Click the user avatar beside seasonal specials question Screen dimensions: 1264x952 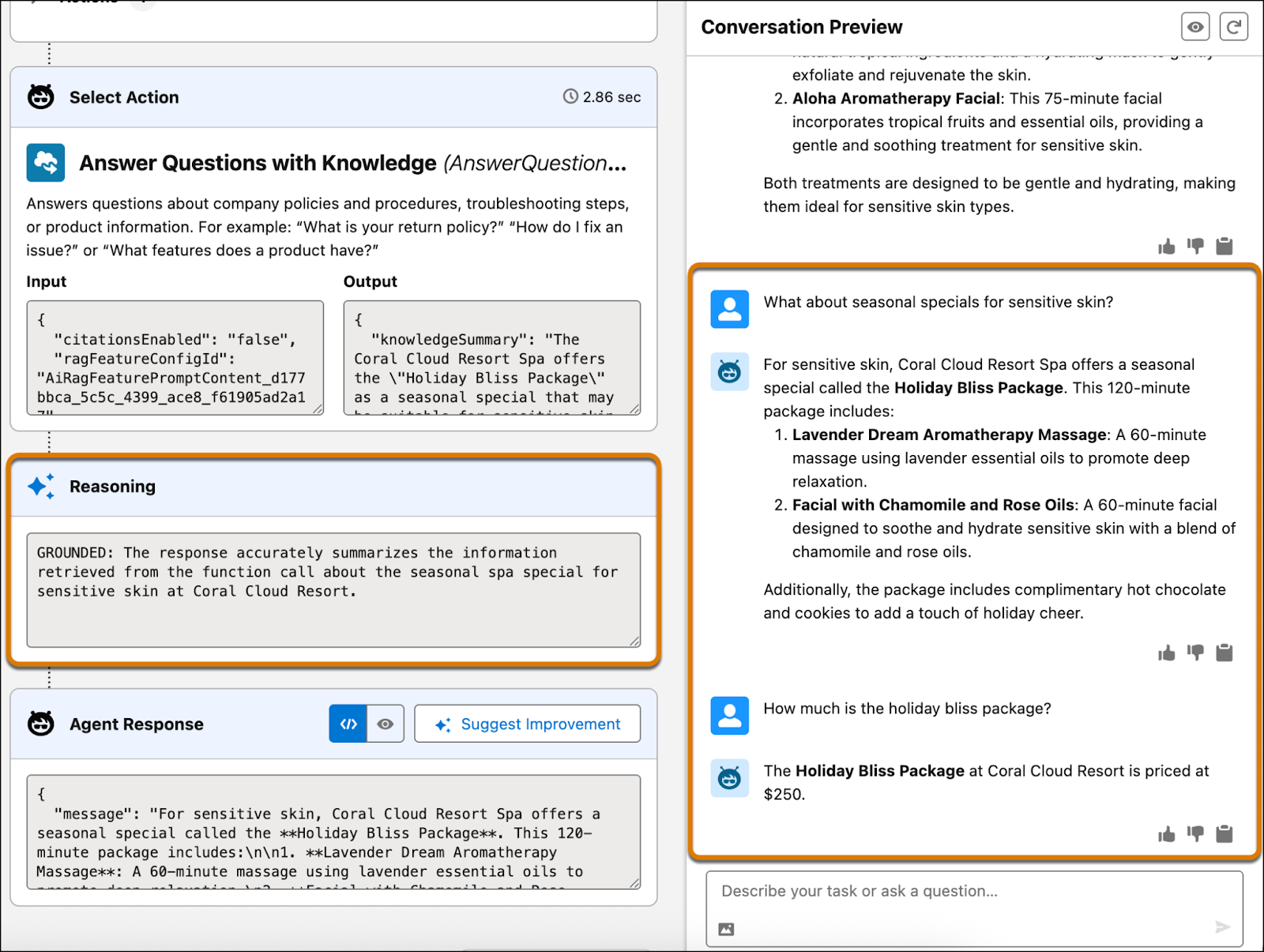pyautogui.click(x=730, y=309)
